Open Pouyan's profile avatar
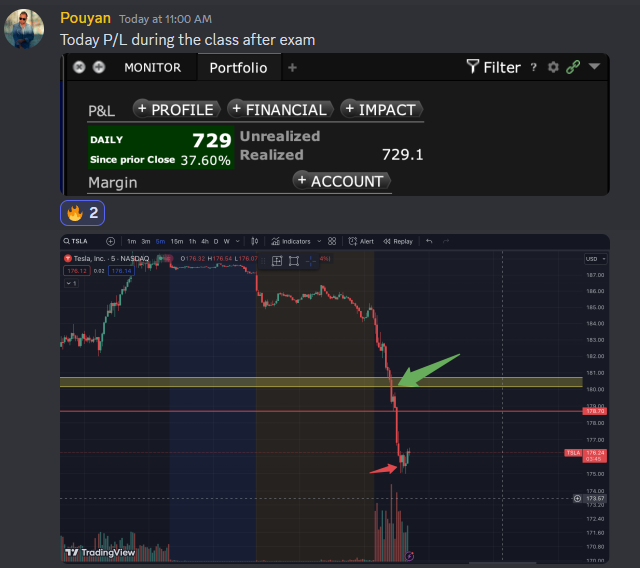The width and height of the screenshot is (640, 568). [x=24, y=29]
